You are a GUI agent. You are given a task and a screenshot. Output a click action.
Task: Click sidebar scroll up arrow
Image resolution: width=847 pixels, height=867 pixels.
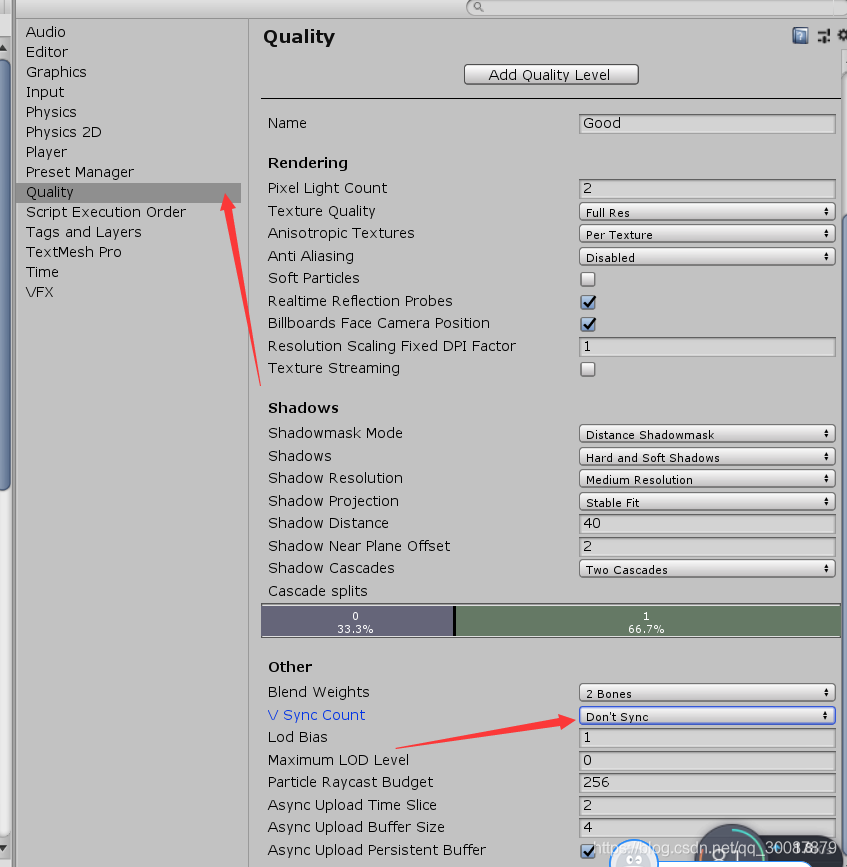(x=4, y=48)
